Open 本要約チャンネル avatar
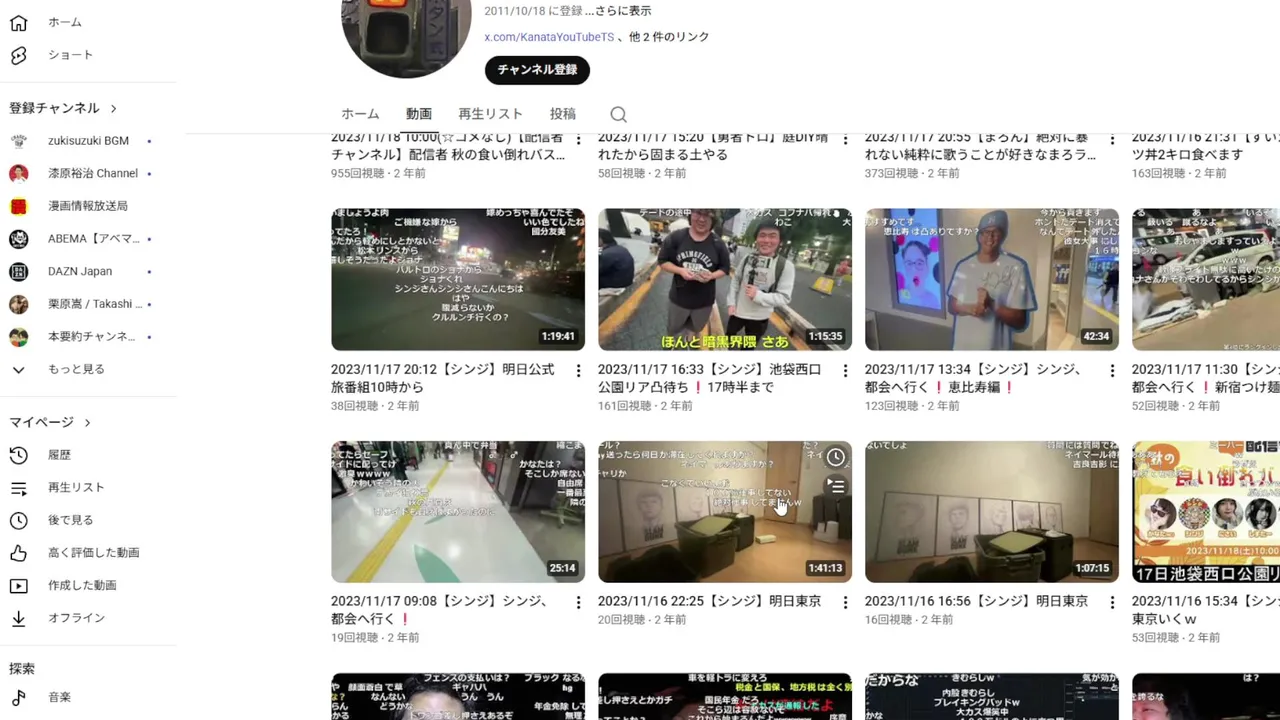The width and height of the screenshot is (1280, 720). [x=18, y=337]
